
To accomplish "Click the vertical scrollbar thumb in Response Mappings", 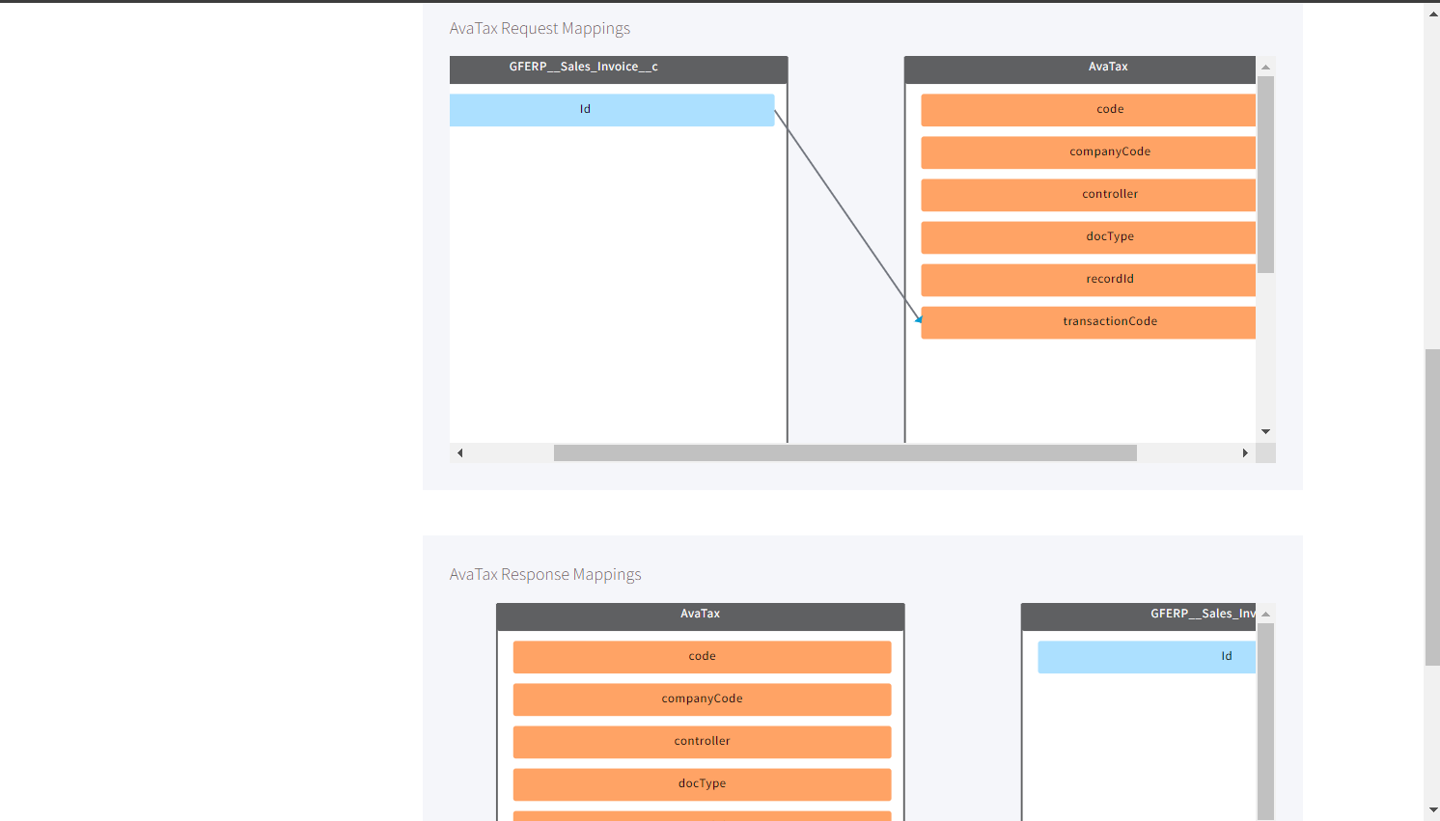I will coord(1265,722).
